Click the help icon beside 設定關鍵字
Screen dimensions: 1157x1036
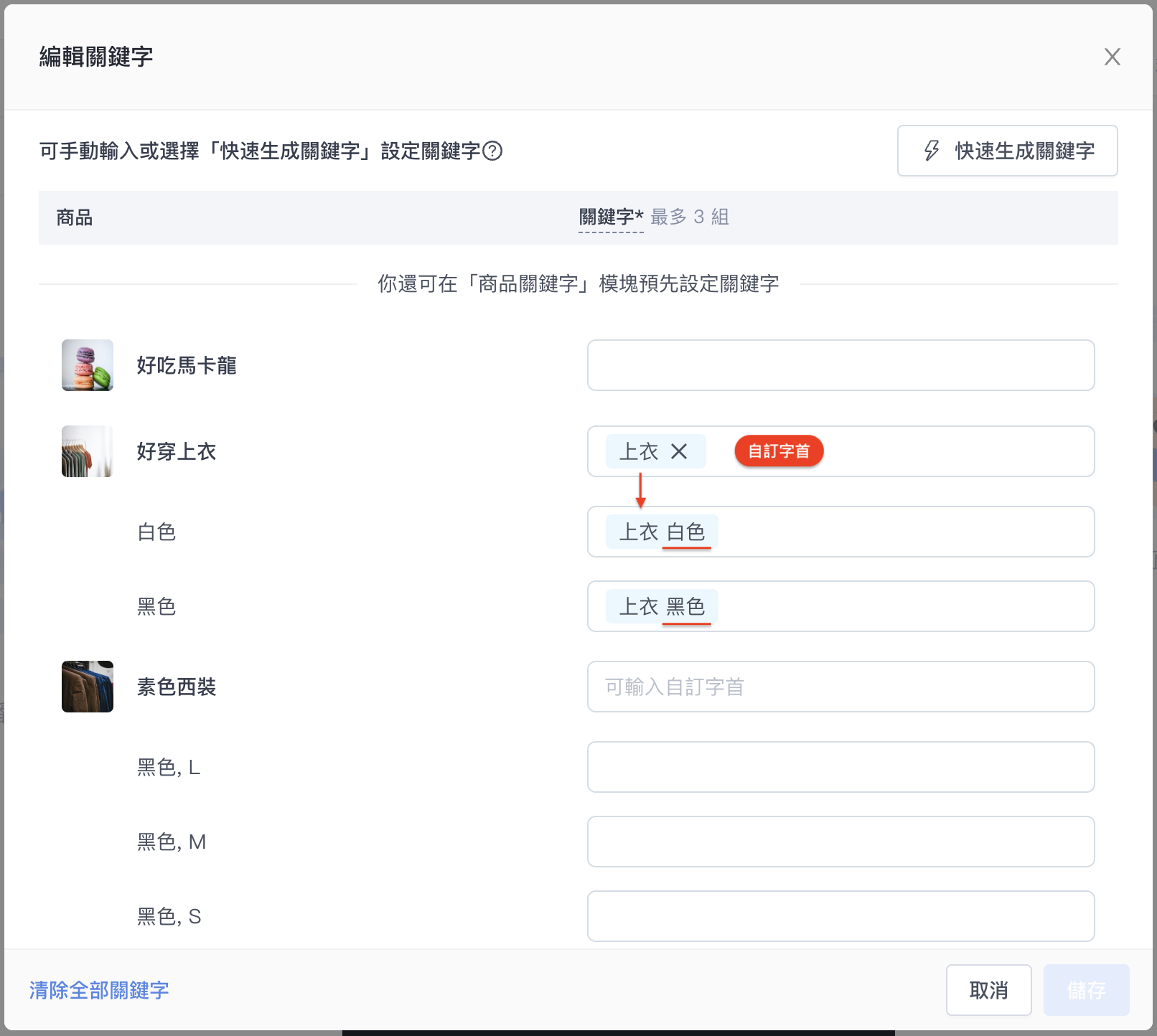click(492, 151)
